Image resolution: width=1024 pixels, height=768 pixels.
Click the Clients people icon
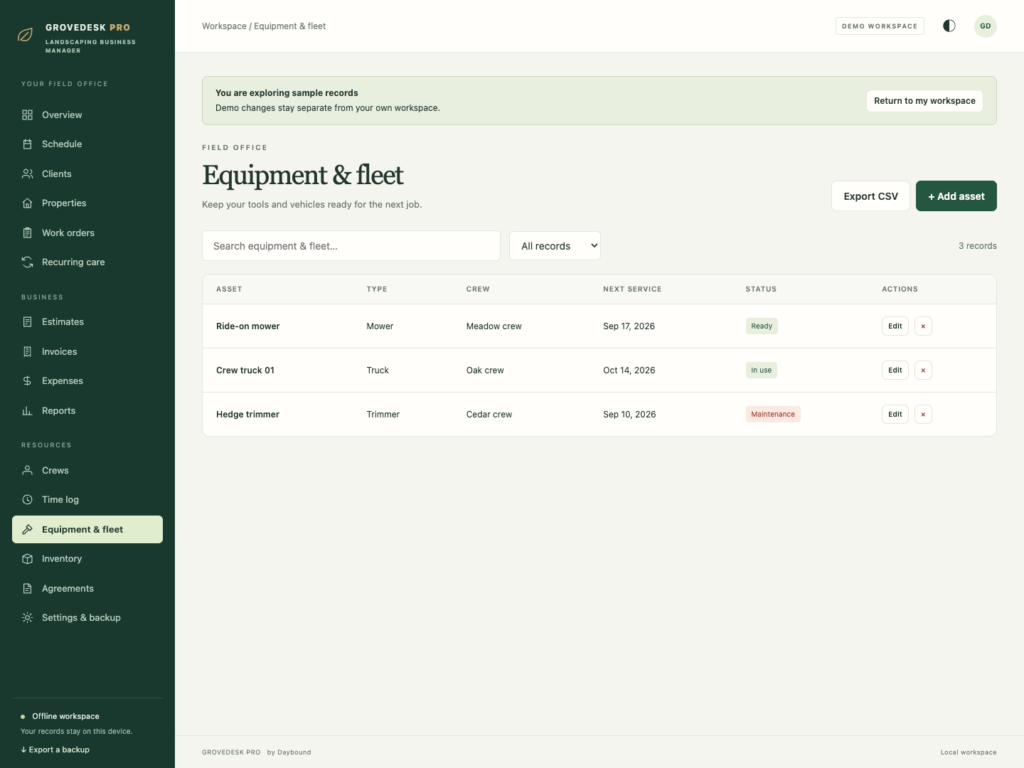point(27,174)
